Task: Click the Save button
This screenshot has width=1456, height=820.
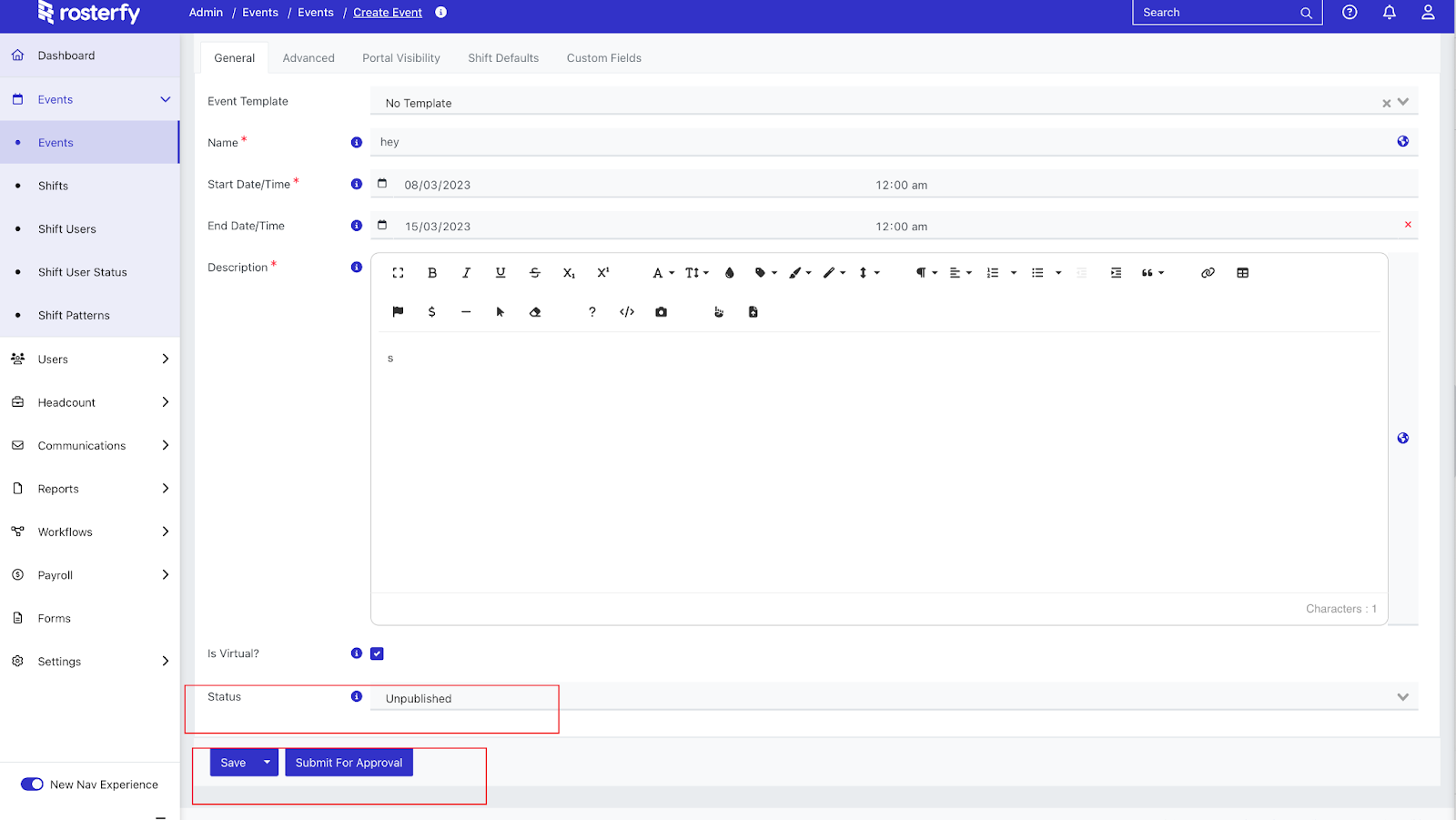Action: (234, 763)
